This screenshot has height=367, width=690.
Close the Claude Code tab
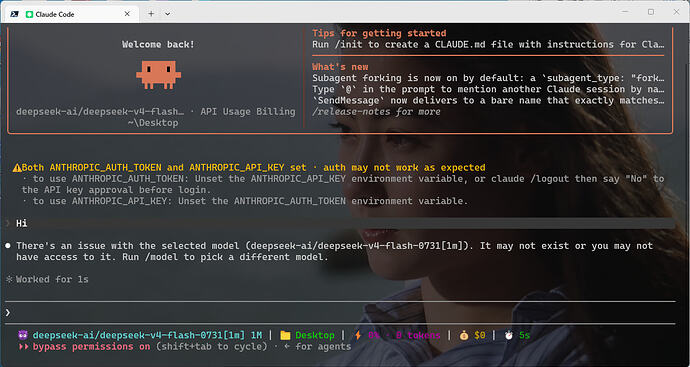click(x=127, y=14)
